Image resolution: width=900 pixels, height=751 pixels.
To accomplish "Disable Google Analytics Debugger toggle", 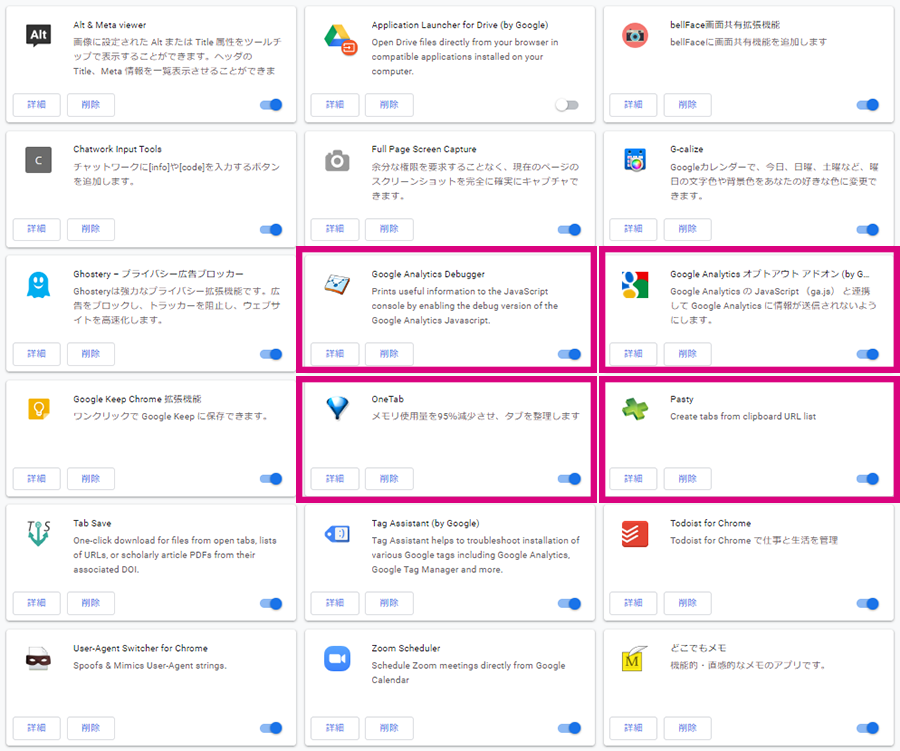I will 569,354.
